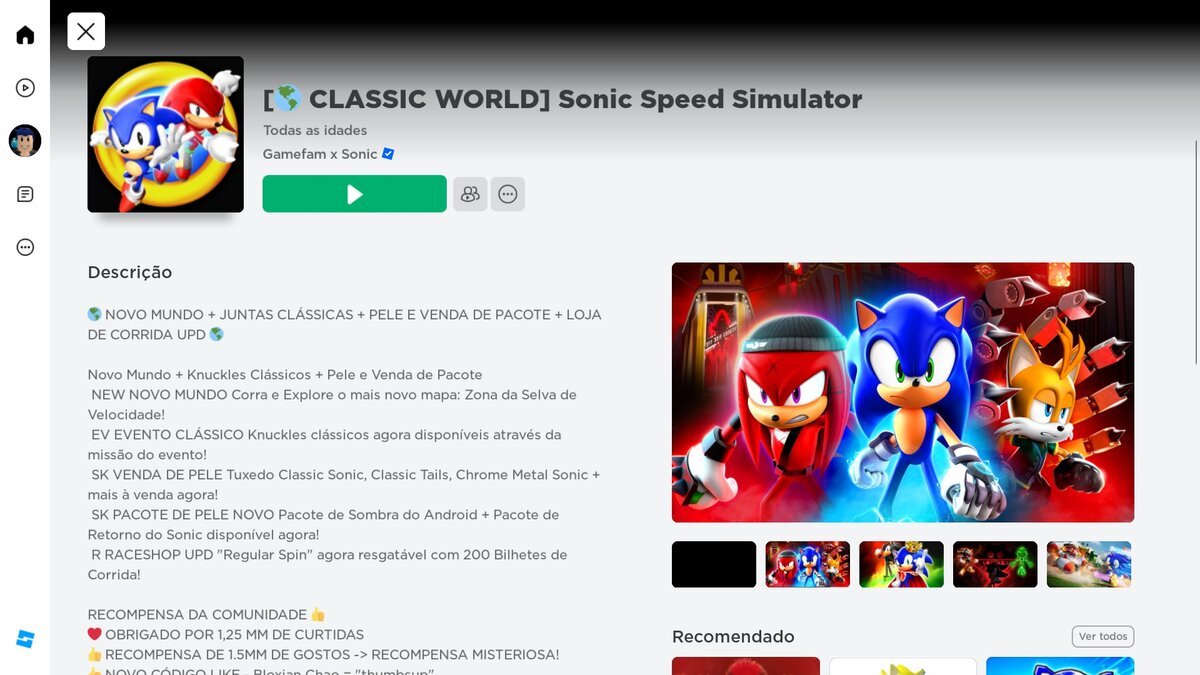Click the Ver todos button
1200x675 pixels.
point(1103,637)
